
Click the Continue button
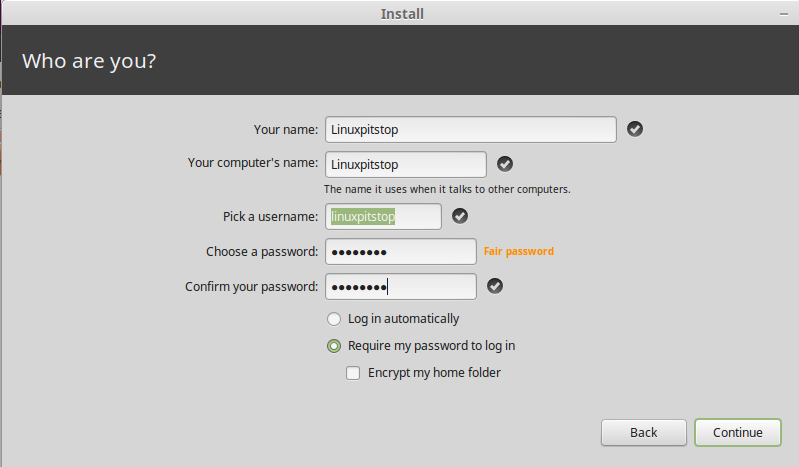pos(737,432)
